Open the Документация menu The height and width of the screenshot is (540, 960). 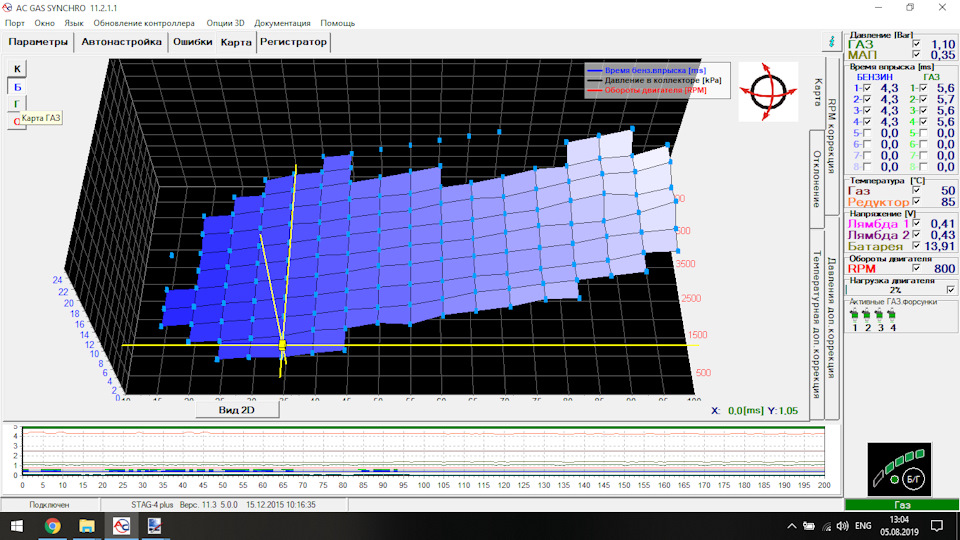282,23
